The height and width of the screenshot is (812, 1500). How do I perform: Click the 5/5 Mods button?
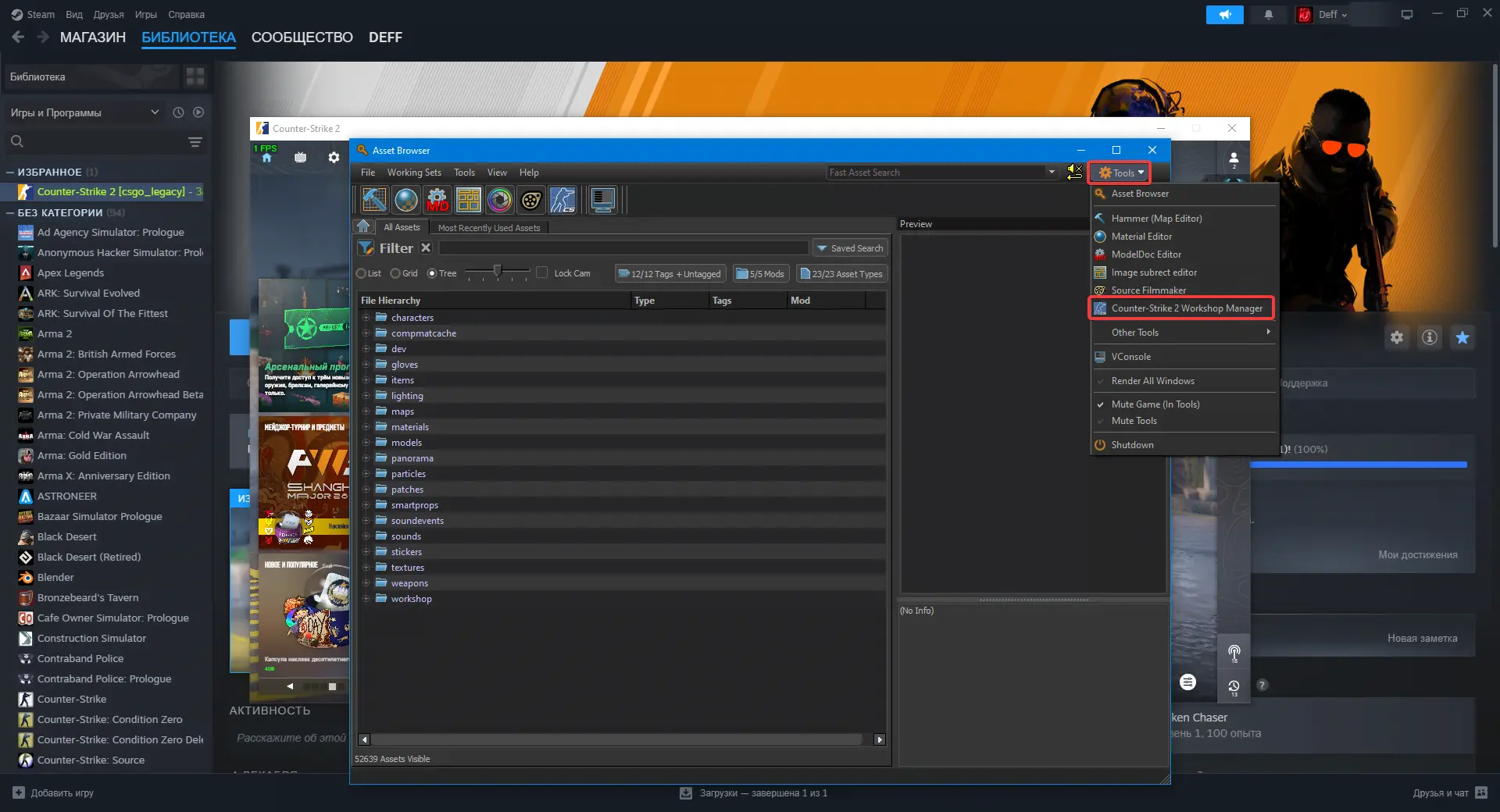click(761, 273)
